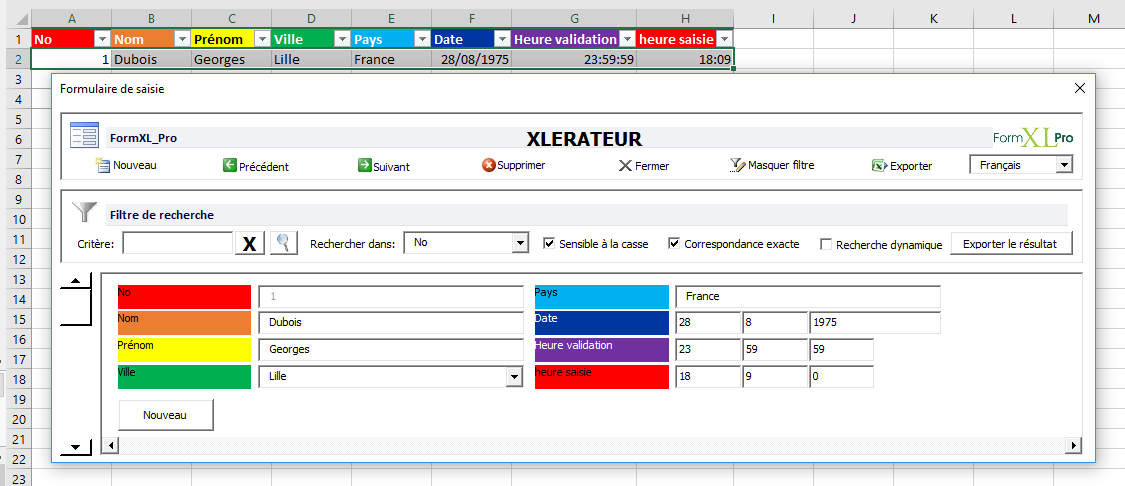This screenshot has height=486, width=1125.
Task: Click the Date month field 8
Action: pyautogui.click(x=774, y=323)
